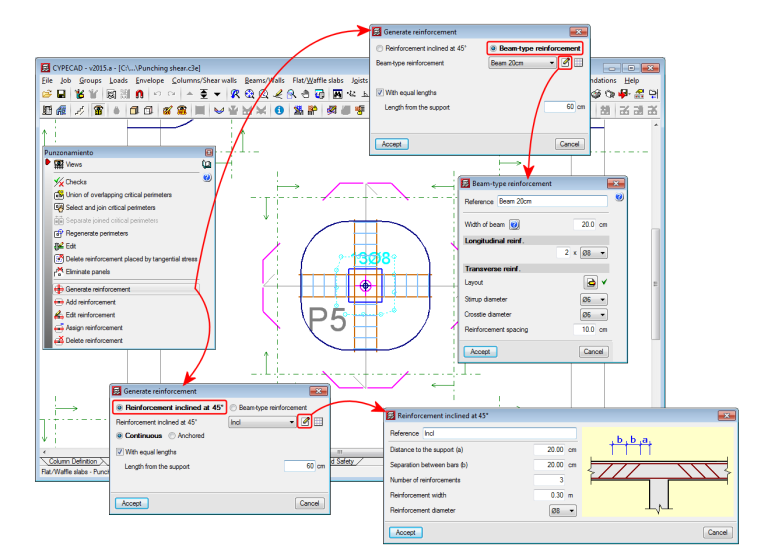Open the Columns/Shear walls menu
768x557 pixels.
point(204,80)
